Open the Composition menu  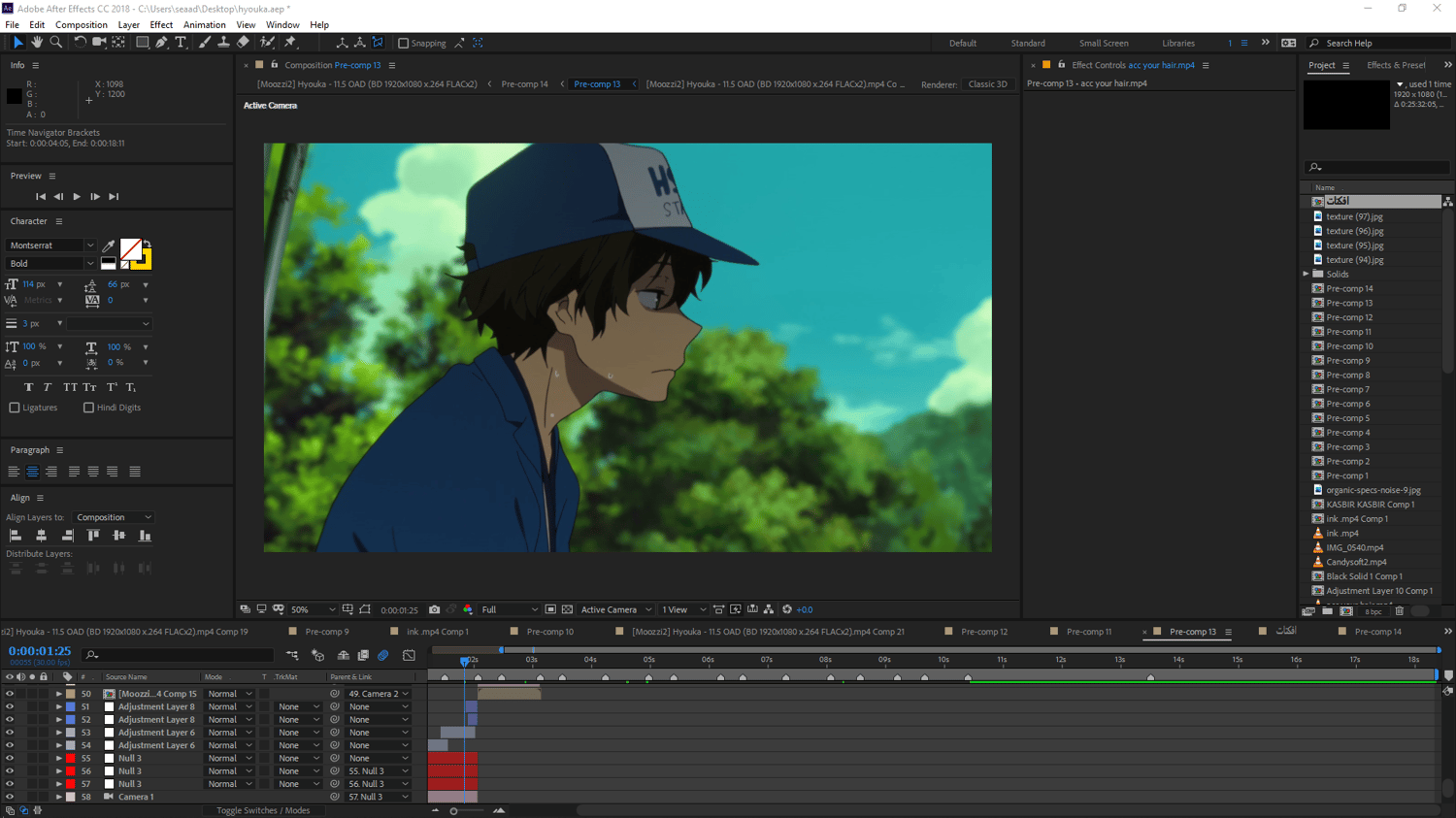point(82,25)
